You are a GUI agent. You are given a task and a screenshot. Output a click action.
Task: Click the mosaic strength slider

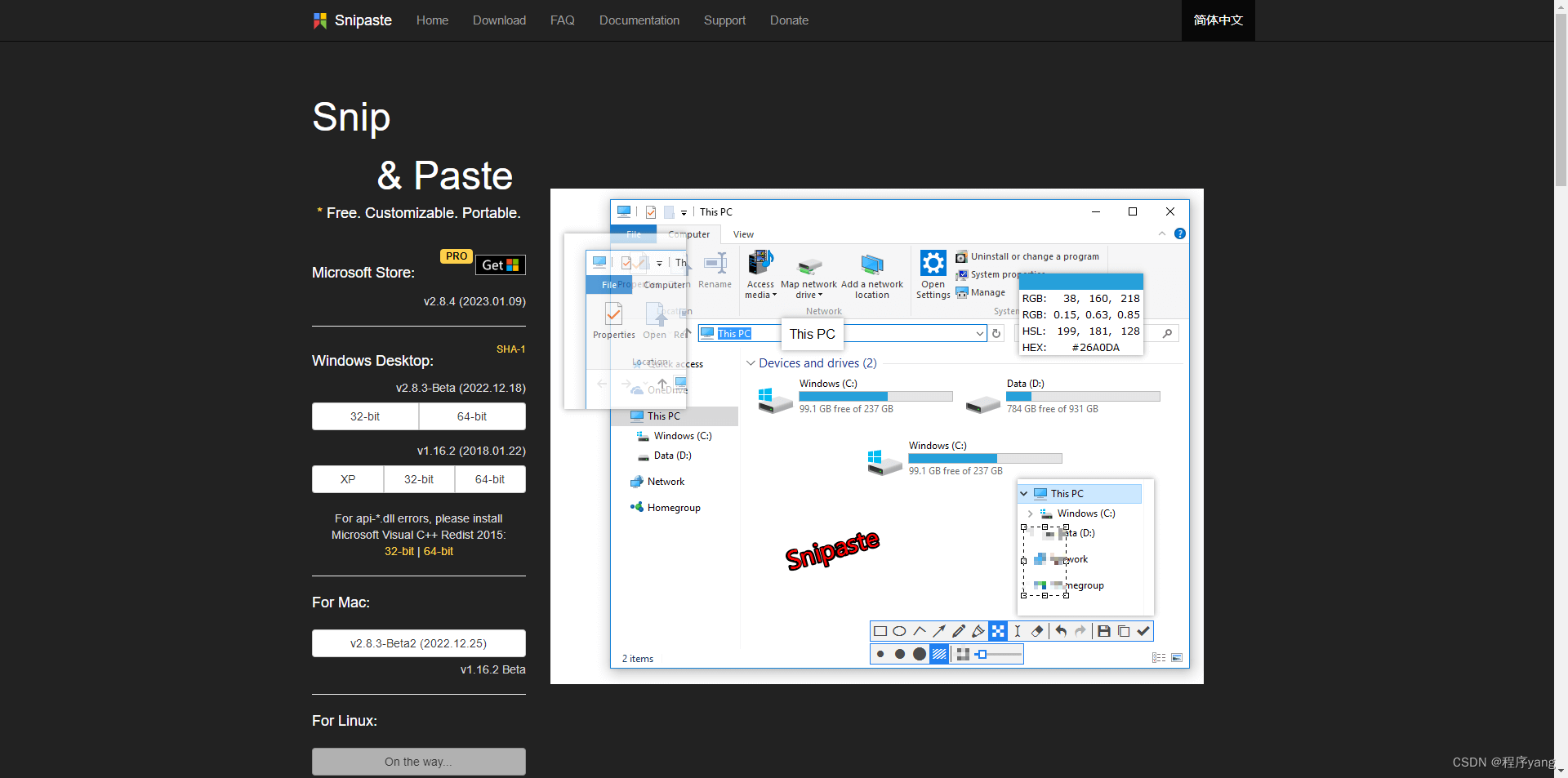click(999, 654)
